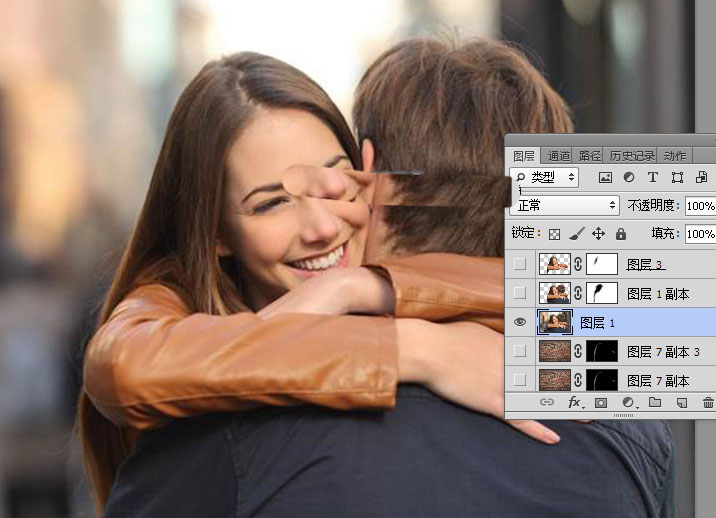
Task: Click the 不透明度 opacity value field
Action: pos(700,206)
